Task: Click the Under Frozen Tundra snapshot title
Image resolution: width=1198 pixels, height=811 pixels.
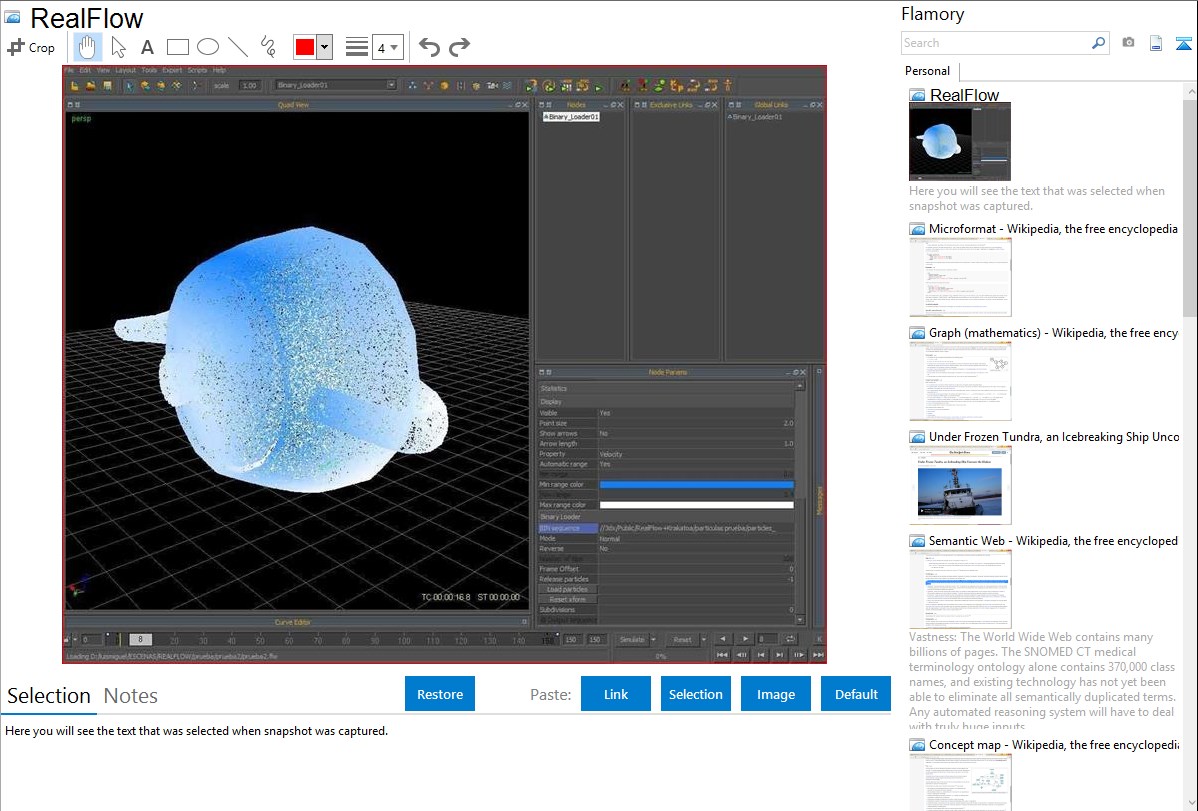Action: click(1054, 437)
